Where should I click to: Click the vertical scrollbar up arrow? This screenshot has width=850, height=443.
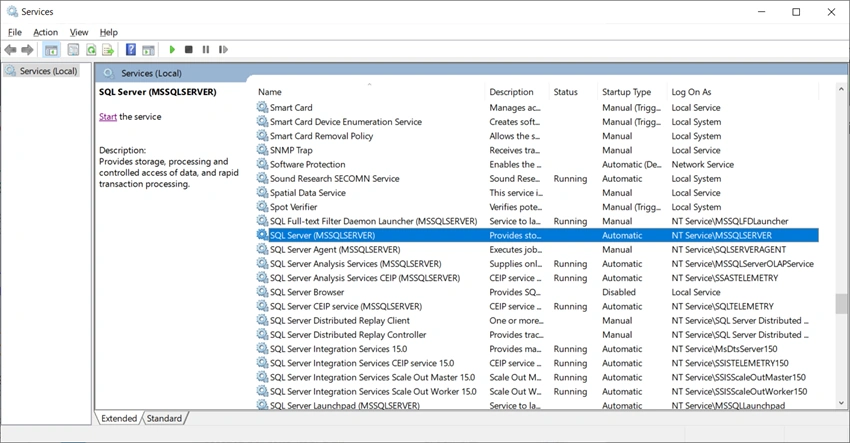click(x=841, y=89)
